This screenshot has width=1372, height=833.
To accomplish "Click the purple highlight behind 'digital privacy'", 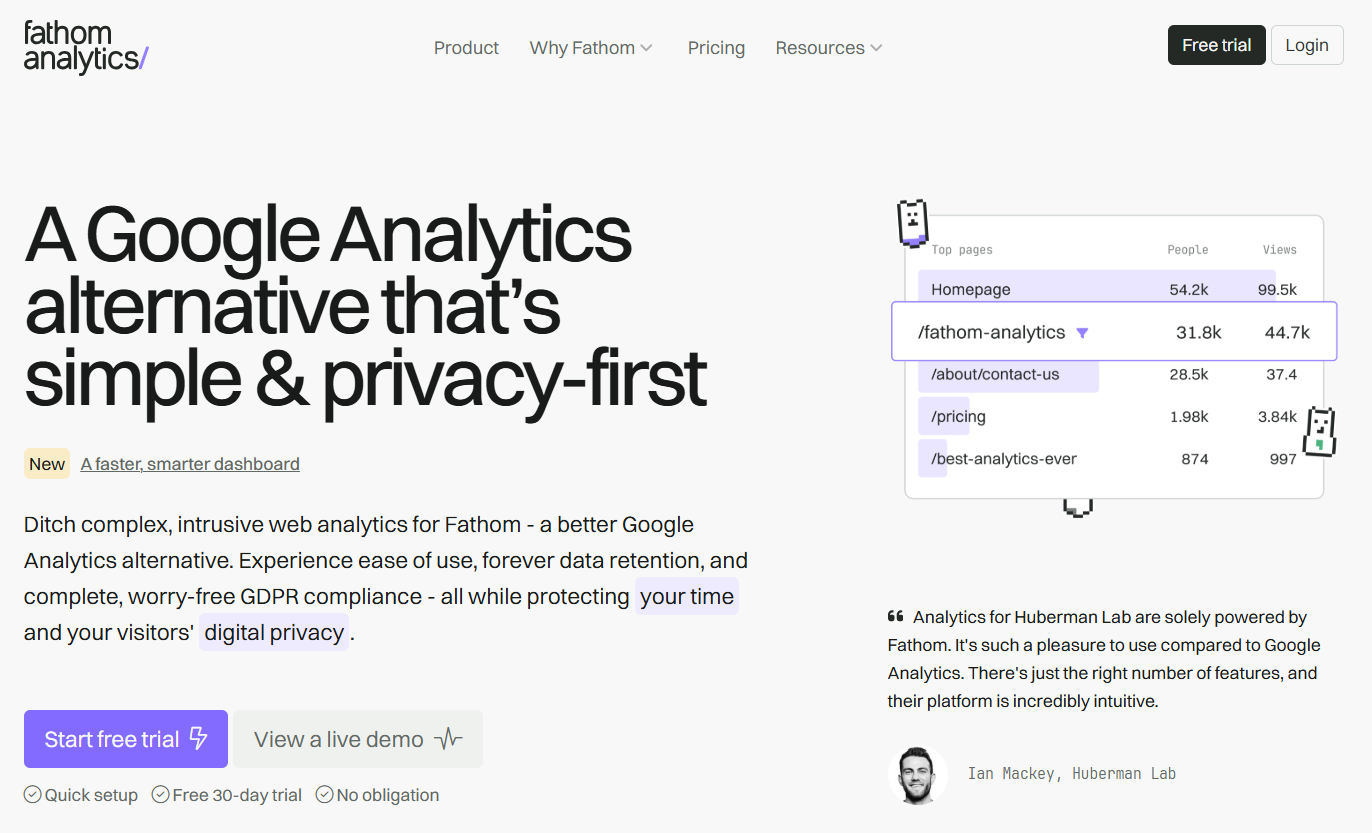I will point(274,632).
